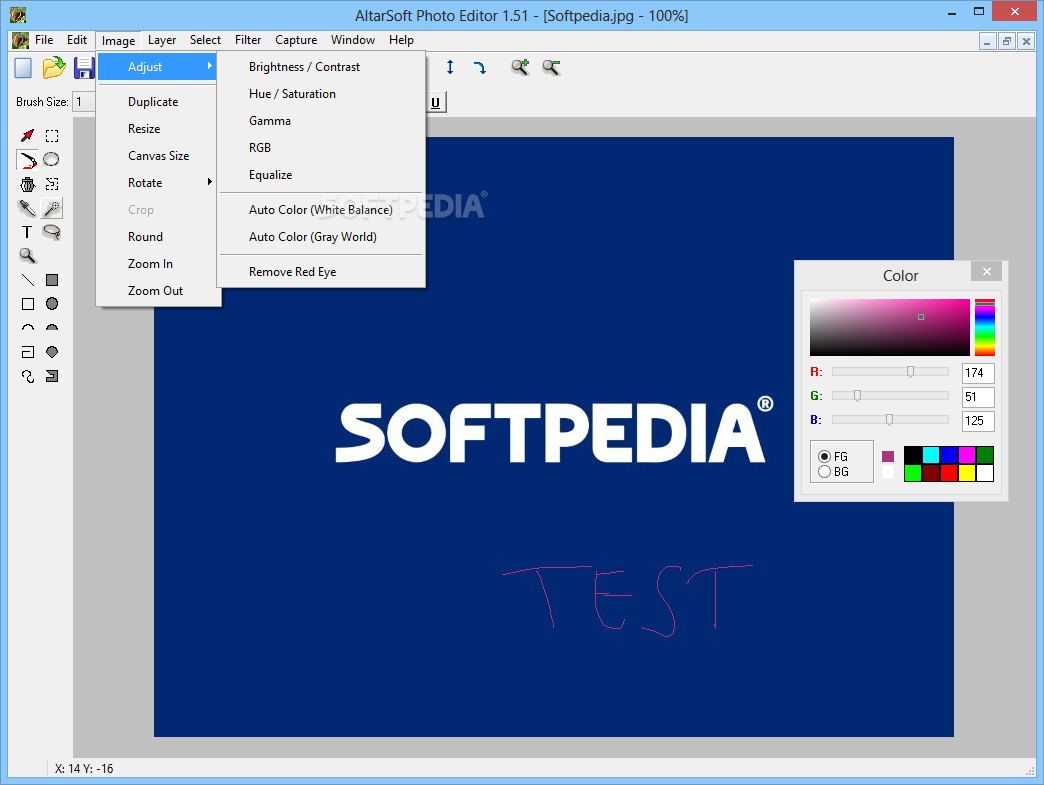The image size is (1044, 785).
Task: Click the zoom out toolbar icon
Action: (551, 67)
